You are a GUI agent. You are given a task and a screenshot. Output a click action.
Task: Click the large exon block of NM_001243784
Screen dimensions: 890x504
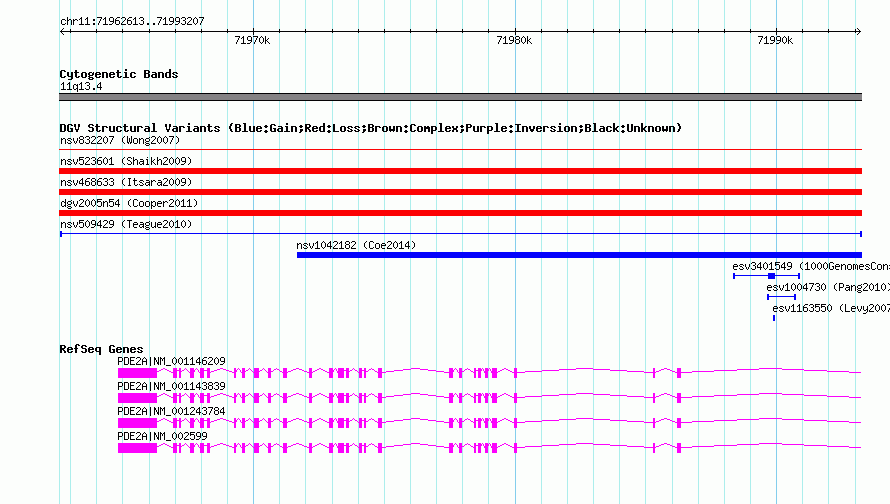point(137,423)
